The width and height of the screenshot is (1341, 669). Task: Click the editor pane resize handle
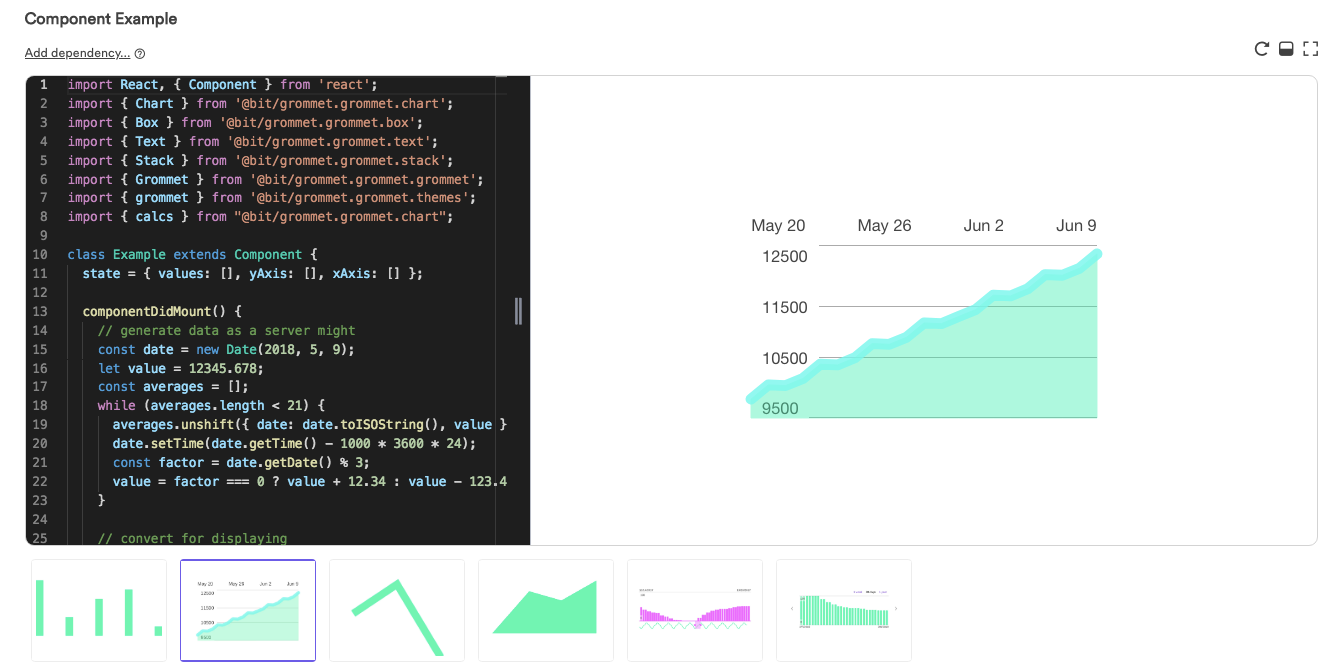coord(518,311)
